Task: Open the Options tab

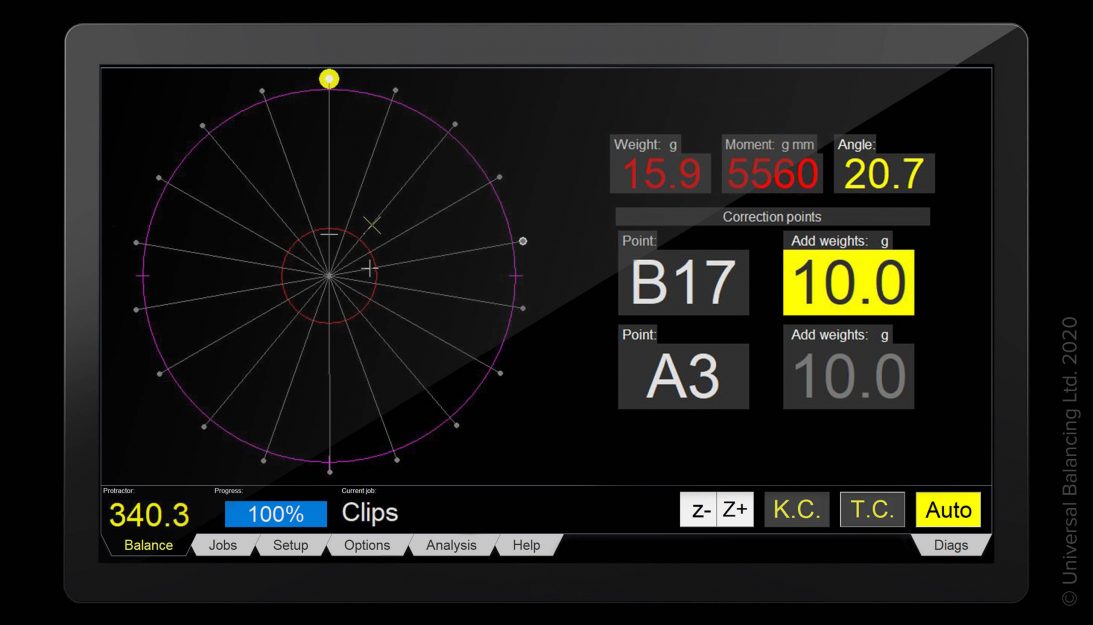Action: click(367, 545)
